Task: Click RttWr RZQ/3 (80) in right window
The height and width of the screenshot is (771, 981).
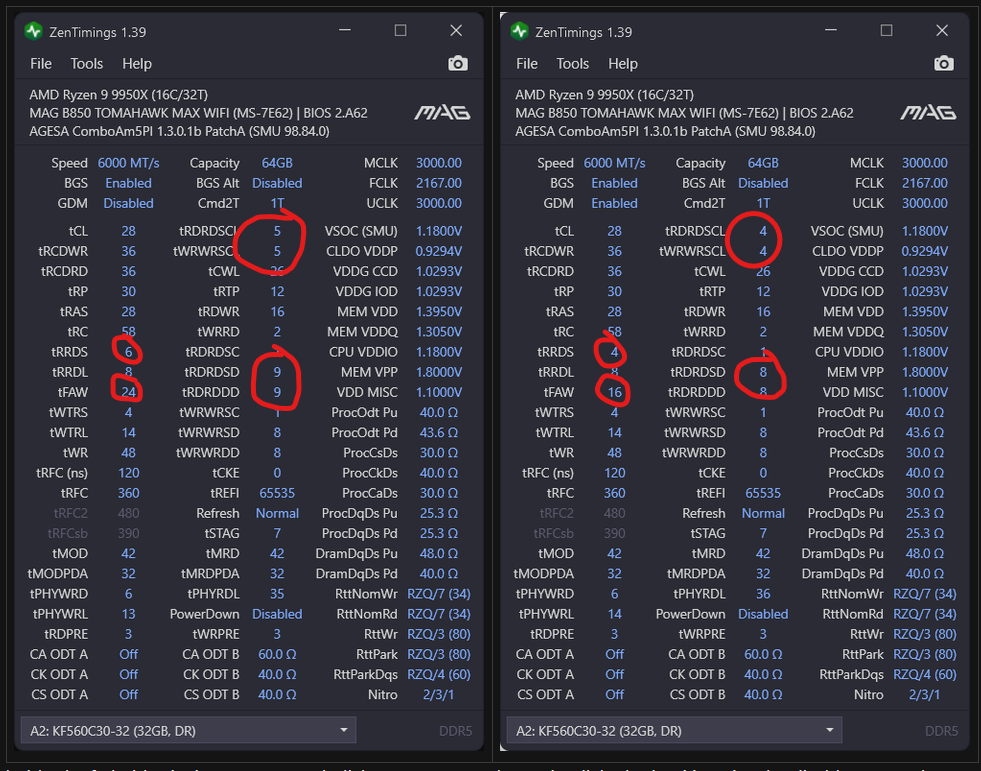Action: coord(925,634)
